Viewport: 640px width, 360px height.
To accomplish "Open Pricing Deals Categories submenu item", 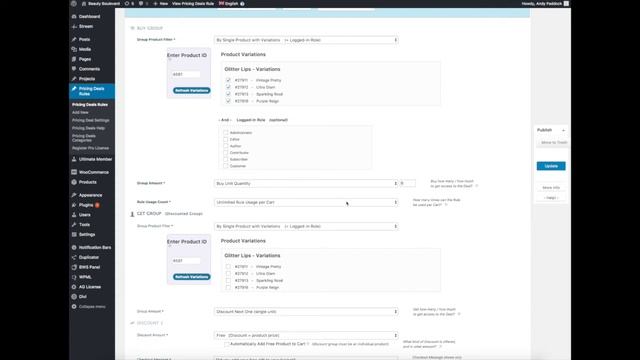I will [x=84, y=138].
